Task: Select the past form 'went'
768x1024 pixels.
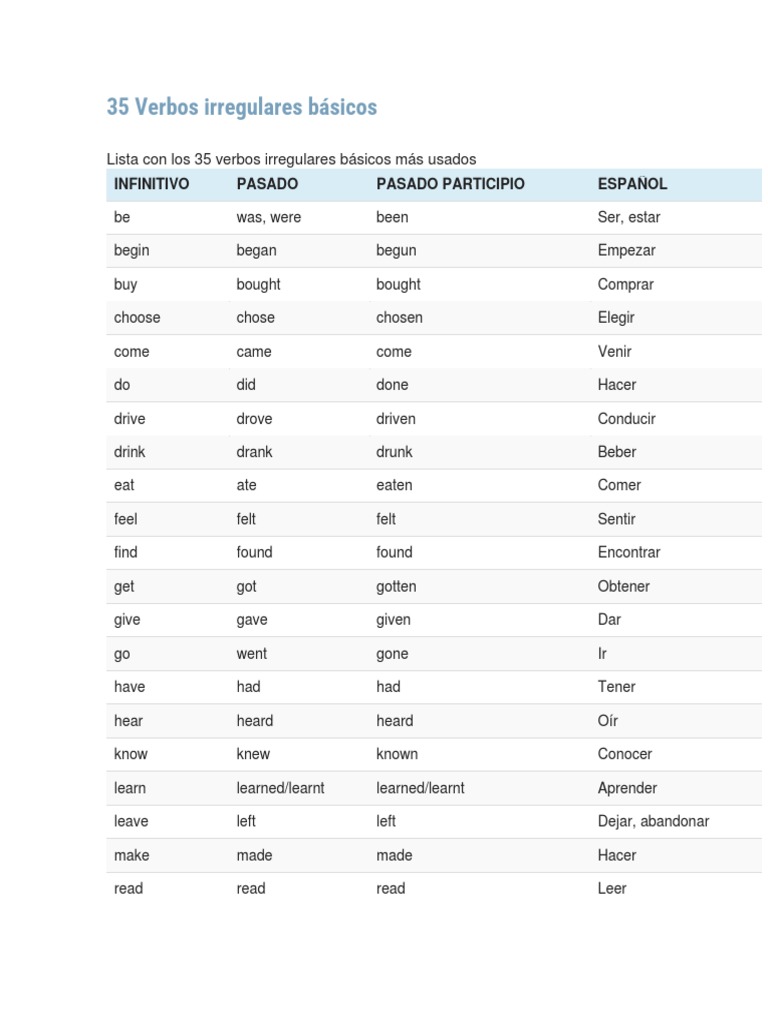Action: tap(252, 653)
